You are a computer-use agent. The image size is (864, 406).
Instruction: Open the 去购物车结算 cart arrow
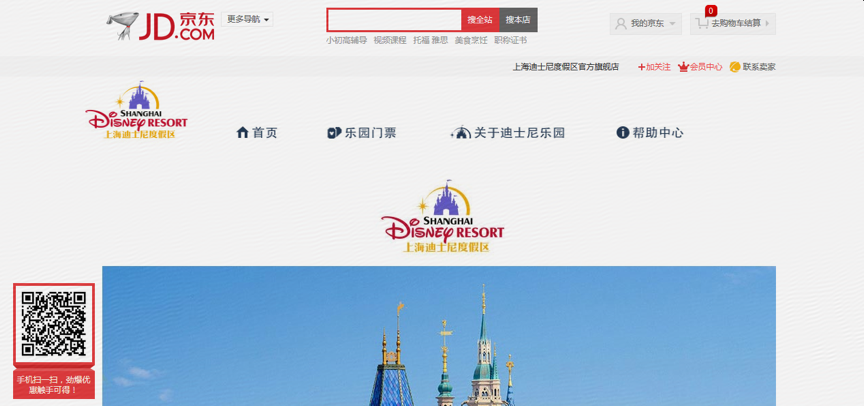[766, 23]
